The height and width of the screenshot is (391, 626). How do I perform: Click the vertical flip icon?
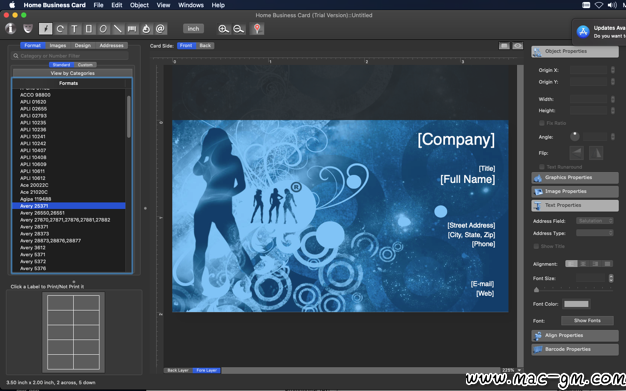point(596,153)
